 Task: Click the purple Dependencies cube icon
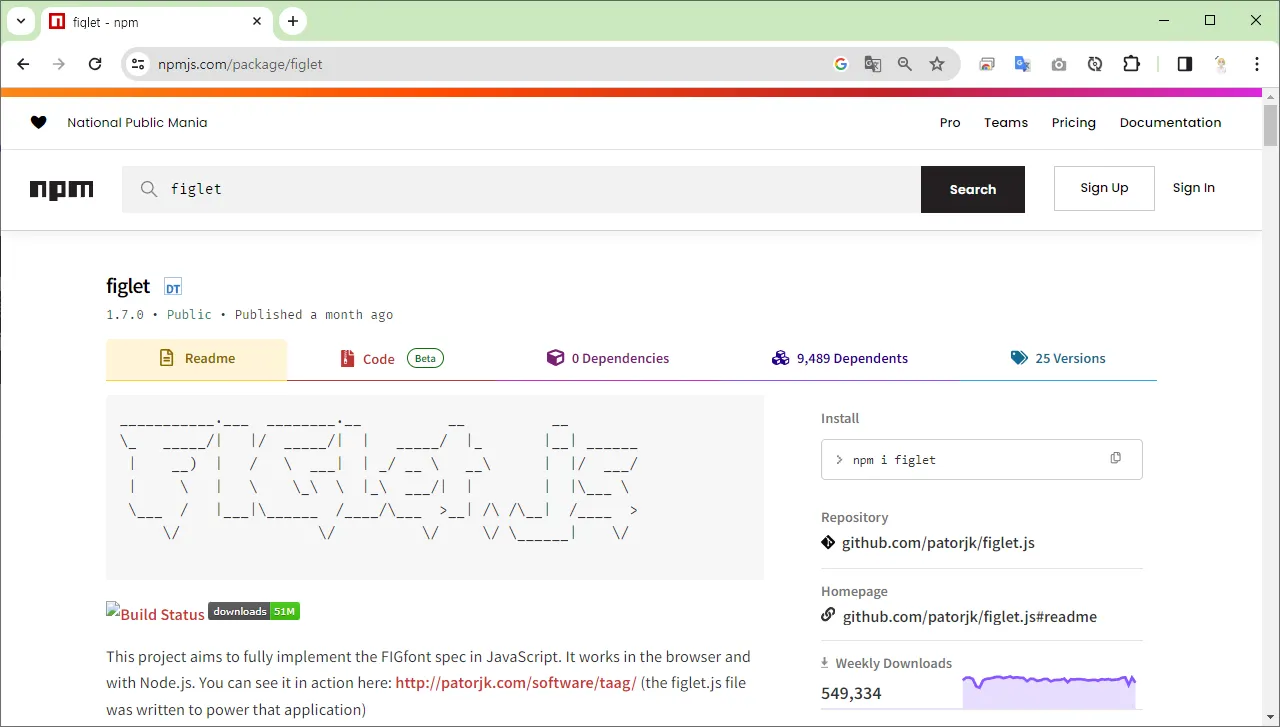[x=555, y=358]
